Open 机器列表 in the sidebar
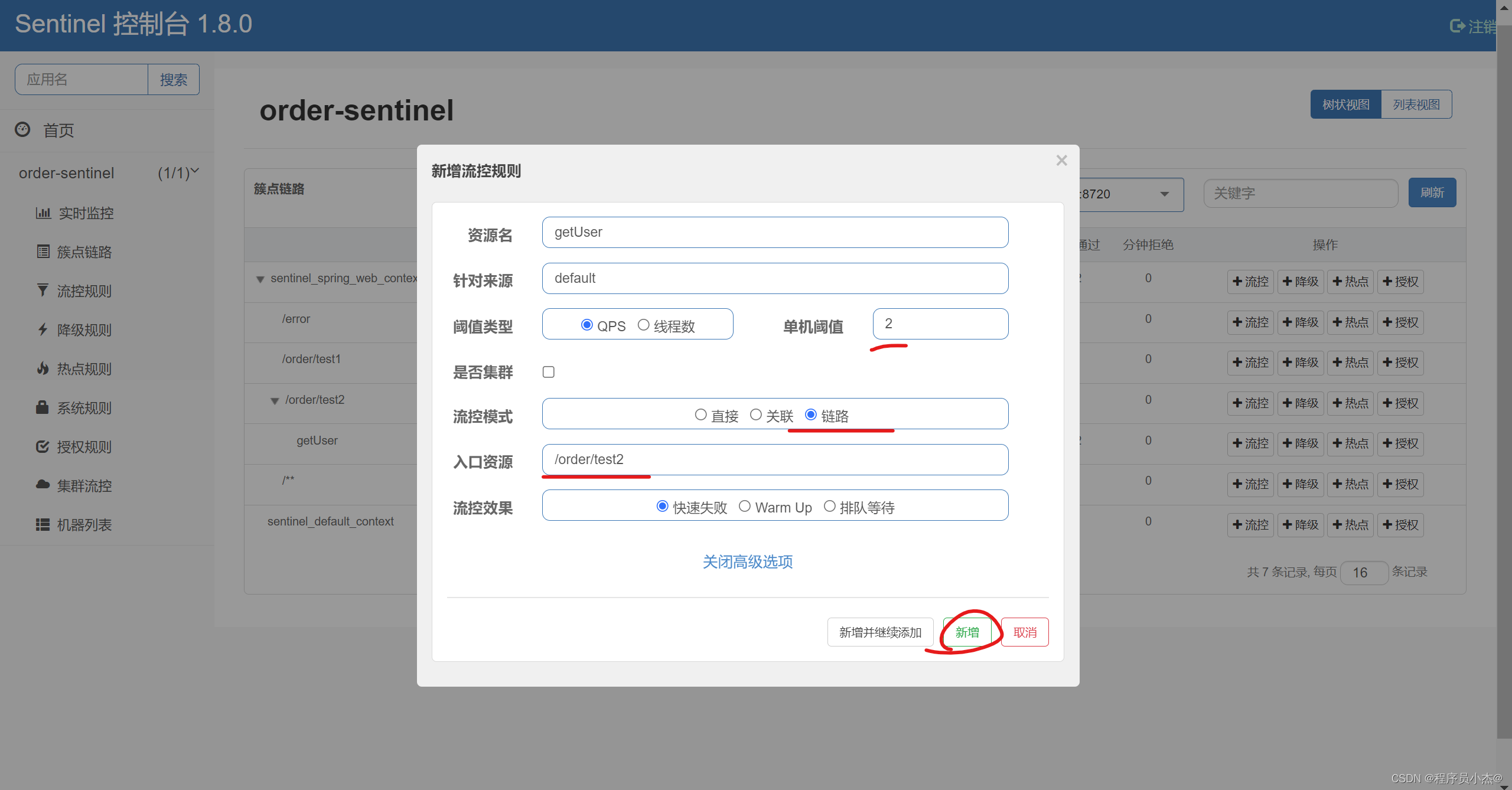The width and height of the screenshot is (1512, 790). (84, 524)
